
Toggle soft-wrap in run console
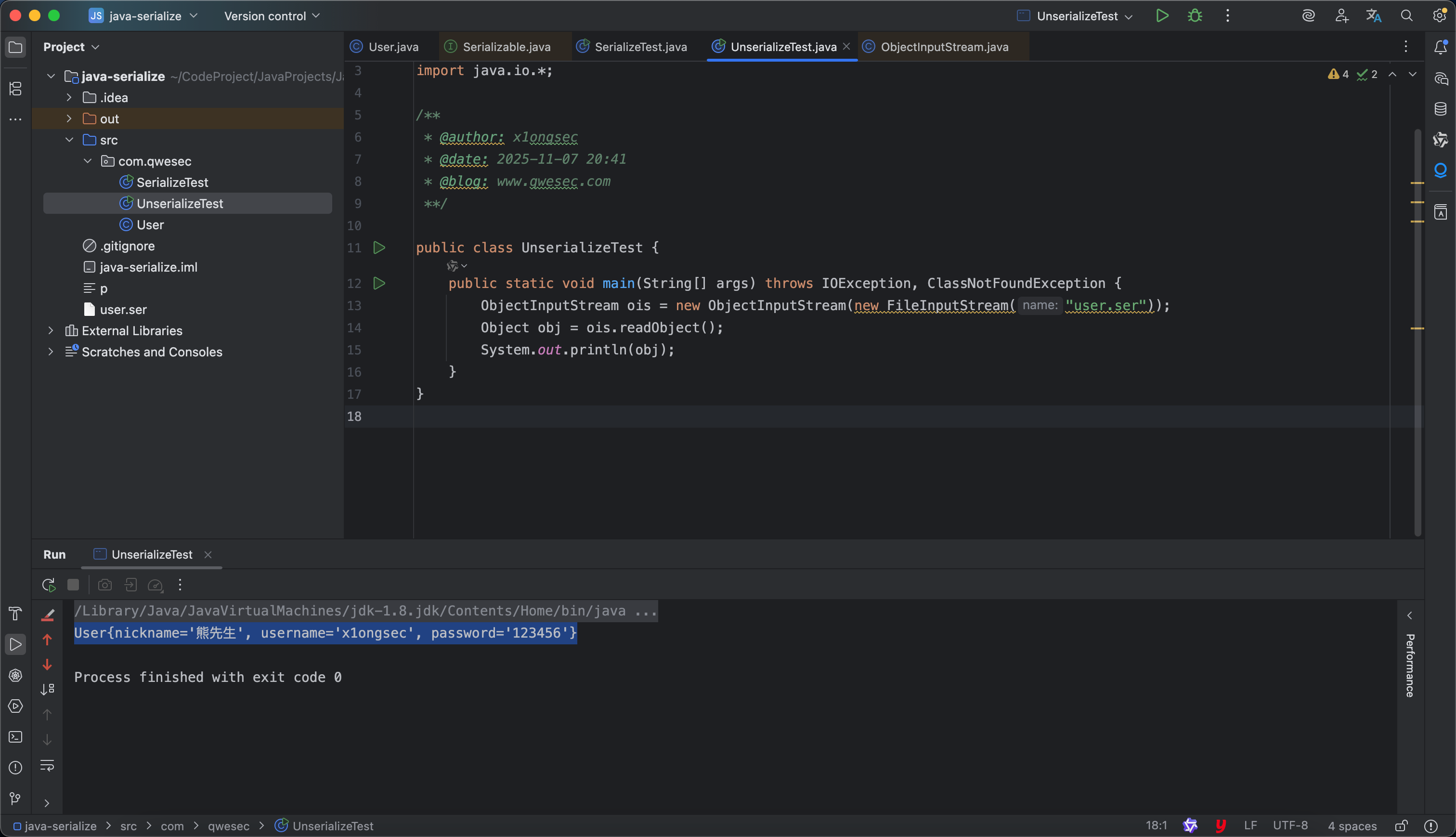[47, 766]
